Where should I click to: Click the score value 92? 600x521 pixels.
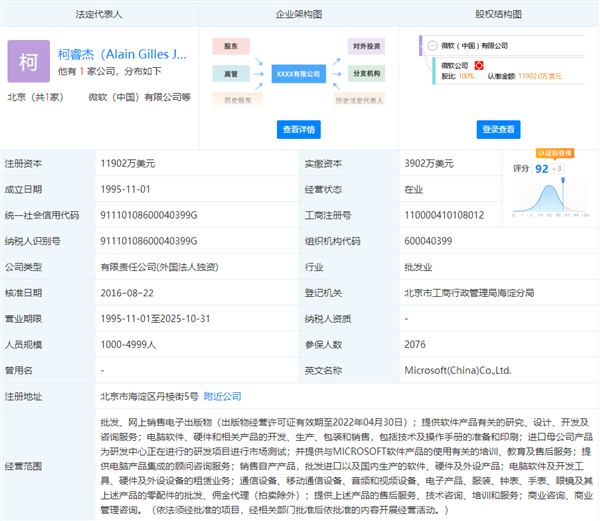click(541, 169)
